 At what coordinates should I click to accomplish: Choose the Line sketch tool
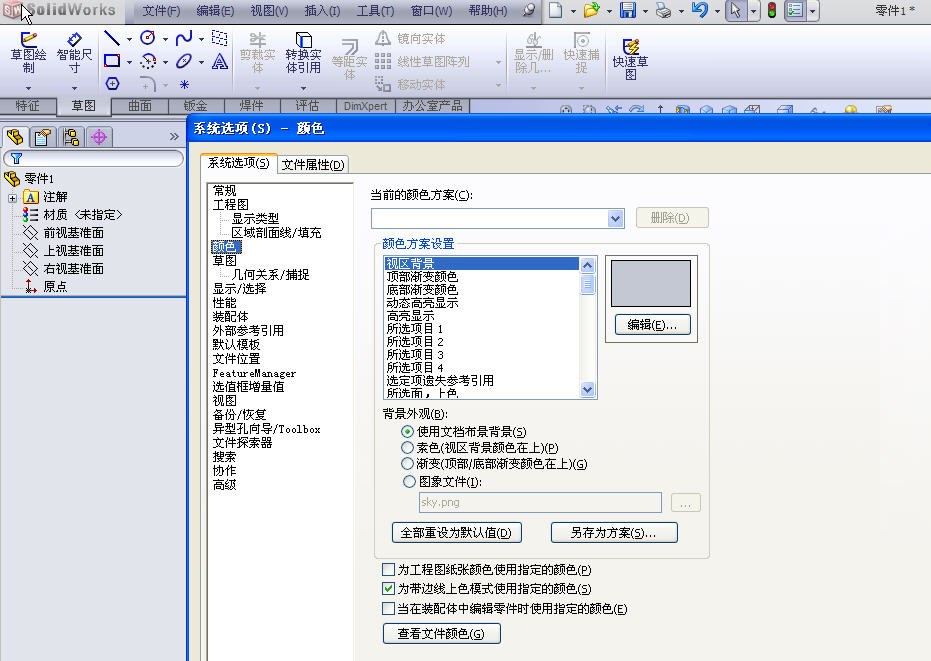click(112, 39)
